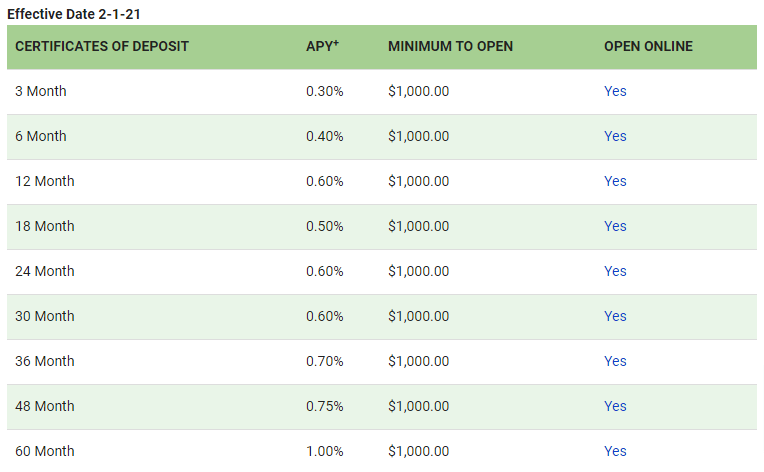The width and height of the screenshot is (764, 472).
Task: Click the 0.60% APY for 24 Month
Action: [x=325, y=271]
